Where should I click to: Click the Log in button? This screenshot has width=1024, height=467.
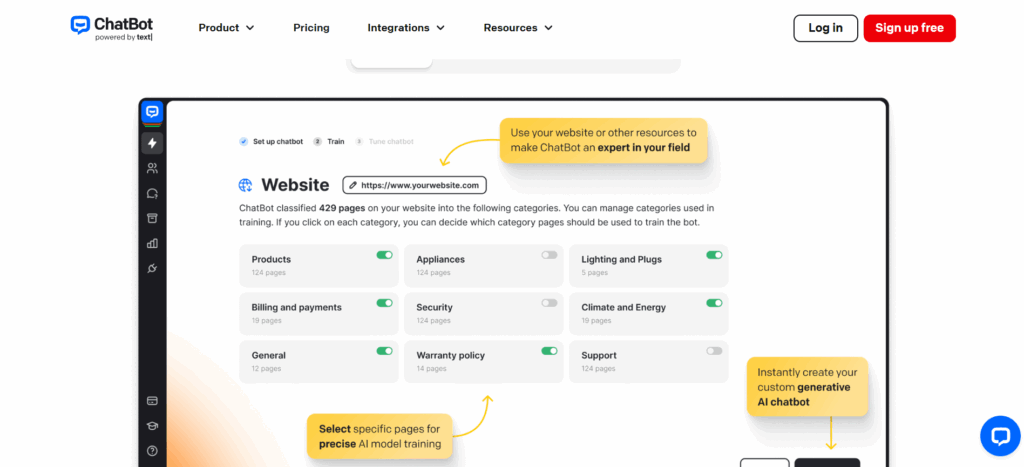[x=825, y=28]
